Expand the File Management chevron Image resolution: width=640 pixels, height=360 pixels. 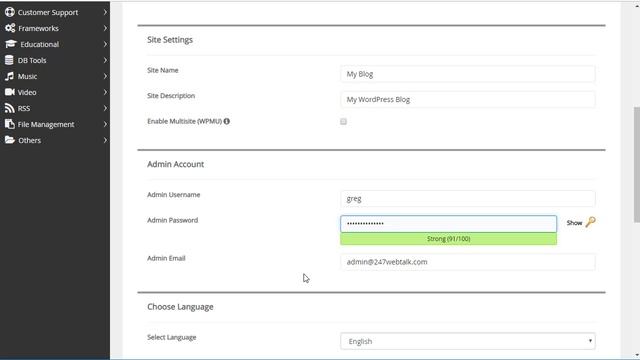(x=105, y=124)
